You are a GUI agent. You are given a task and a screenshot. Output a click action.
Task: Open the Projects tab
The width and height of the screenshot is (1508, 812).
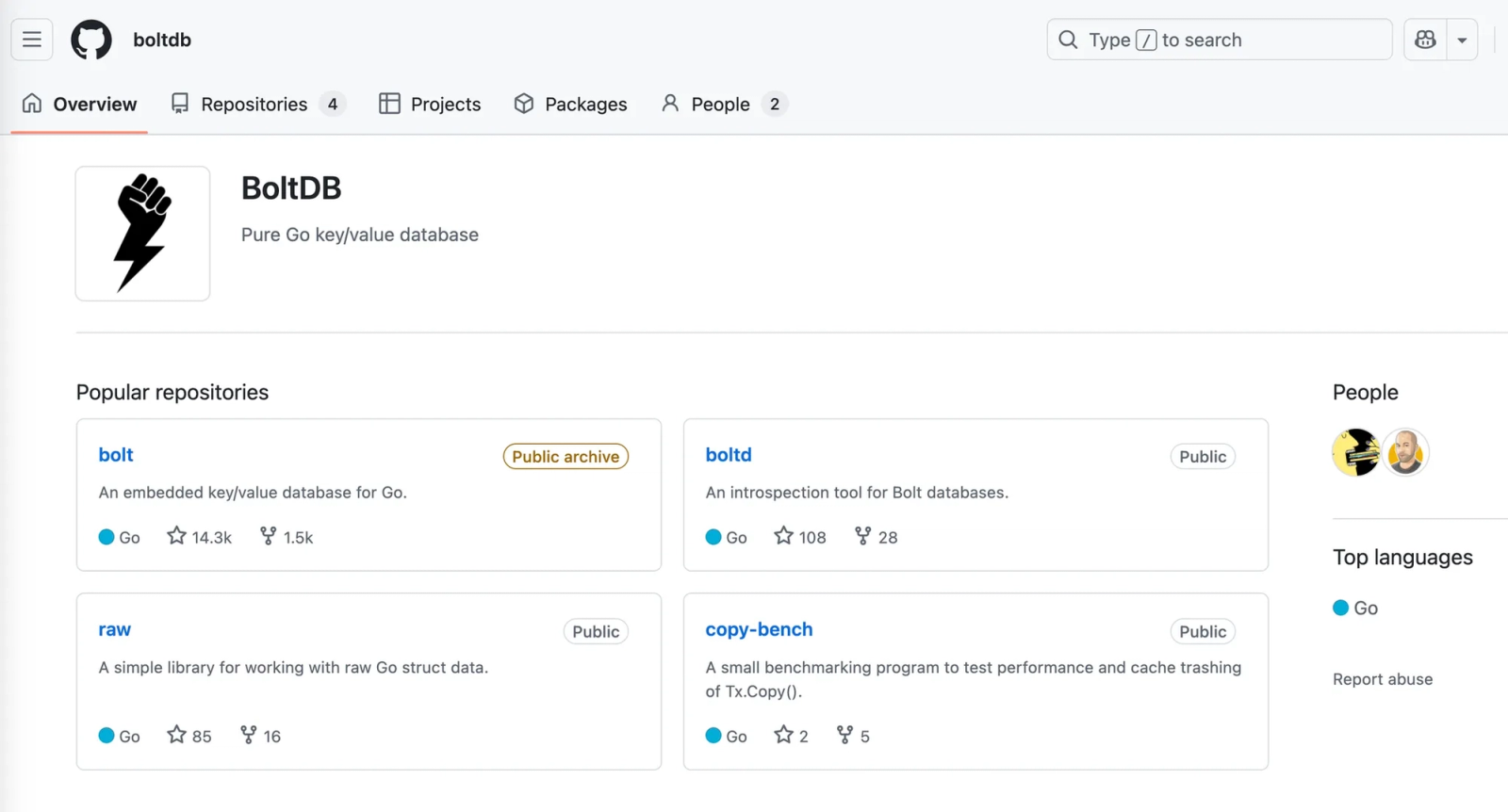pos(430,104)
